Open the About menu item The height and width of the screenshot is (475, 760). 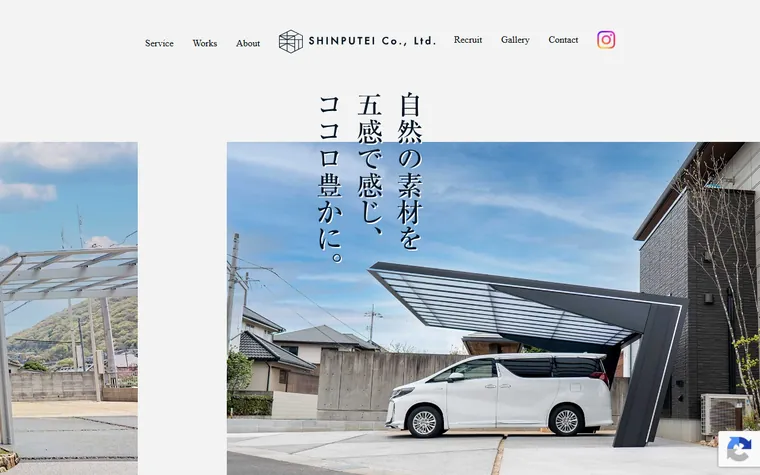[248, 43]
